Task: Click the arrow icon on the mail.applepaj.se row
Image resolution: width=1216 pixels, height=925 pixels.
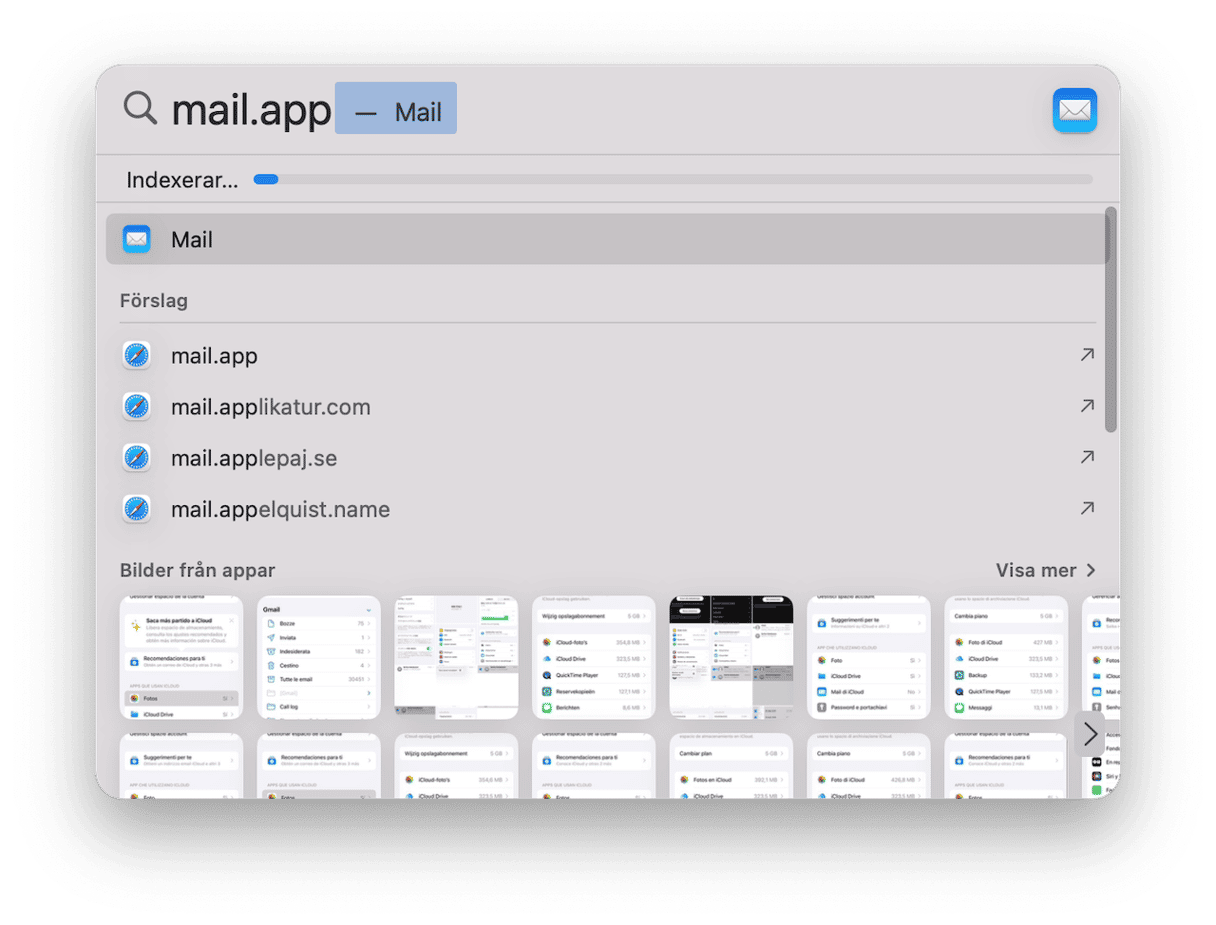Action: 1087,457
